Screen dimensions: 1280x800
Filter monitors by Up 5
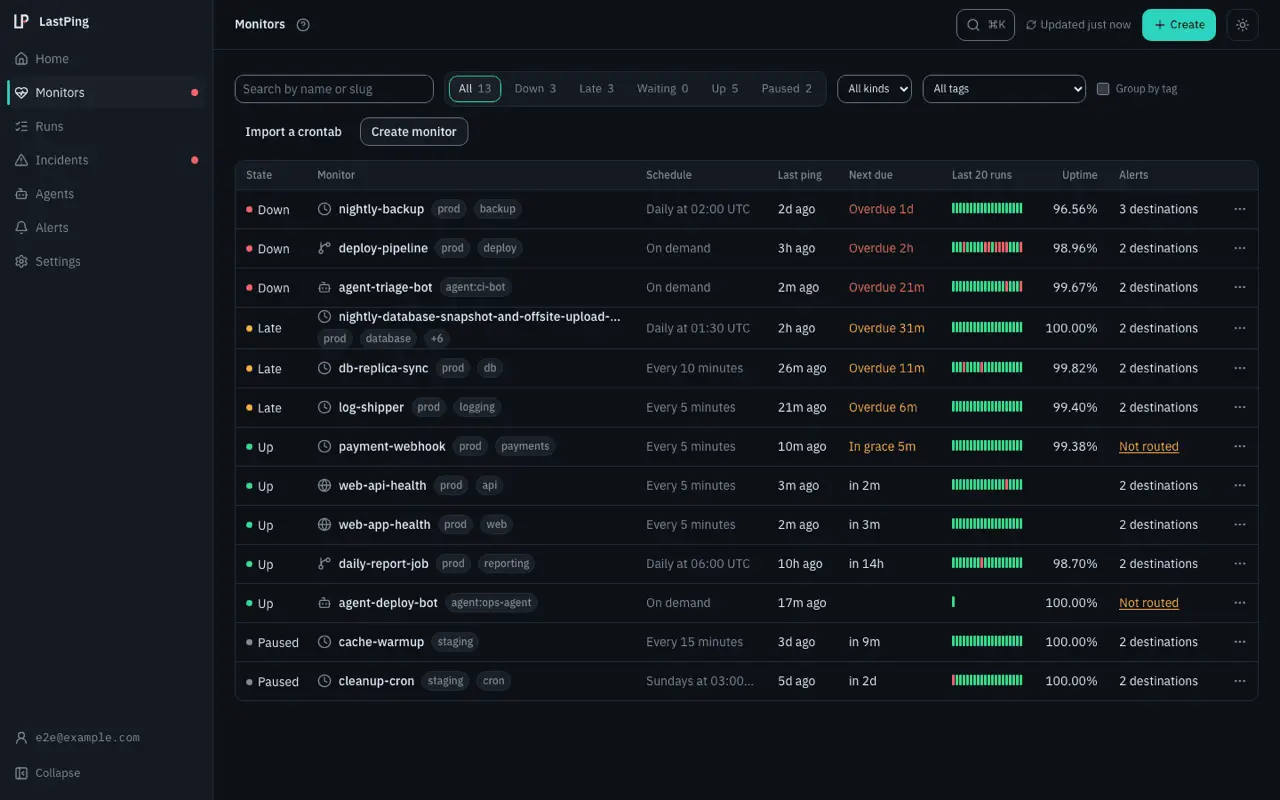point(725,89)
